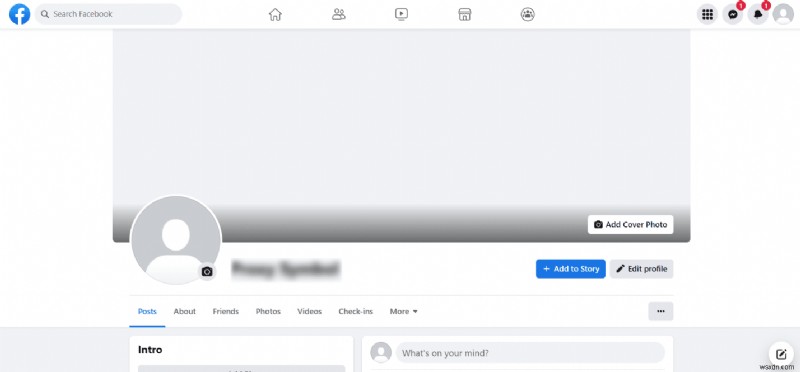Image resolution: width=800 pixels, height=372 pixels.
Task: Open the Friends icon in top navigation
Action: tap(338, 14)
